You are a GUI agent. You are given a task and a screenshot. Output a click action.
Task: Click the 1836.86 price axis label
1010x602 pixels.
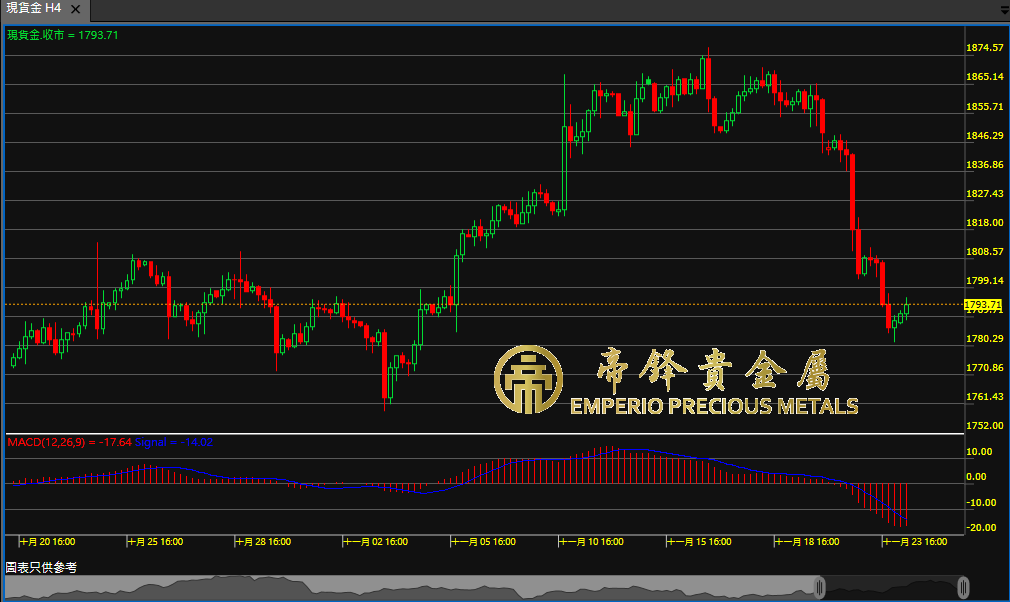(x=985, y=164)
